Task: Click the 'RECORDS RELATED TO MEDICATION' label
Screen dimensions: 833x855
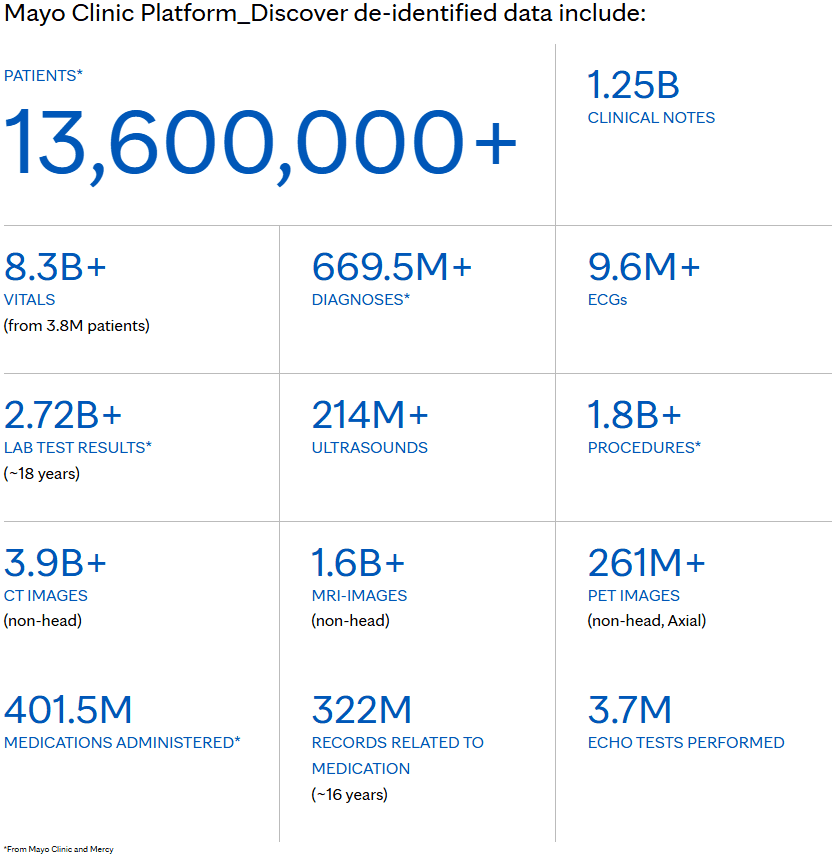Action: click(x=398, y=756)
